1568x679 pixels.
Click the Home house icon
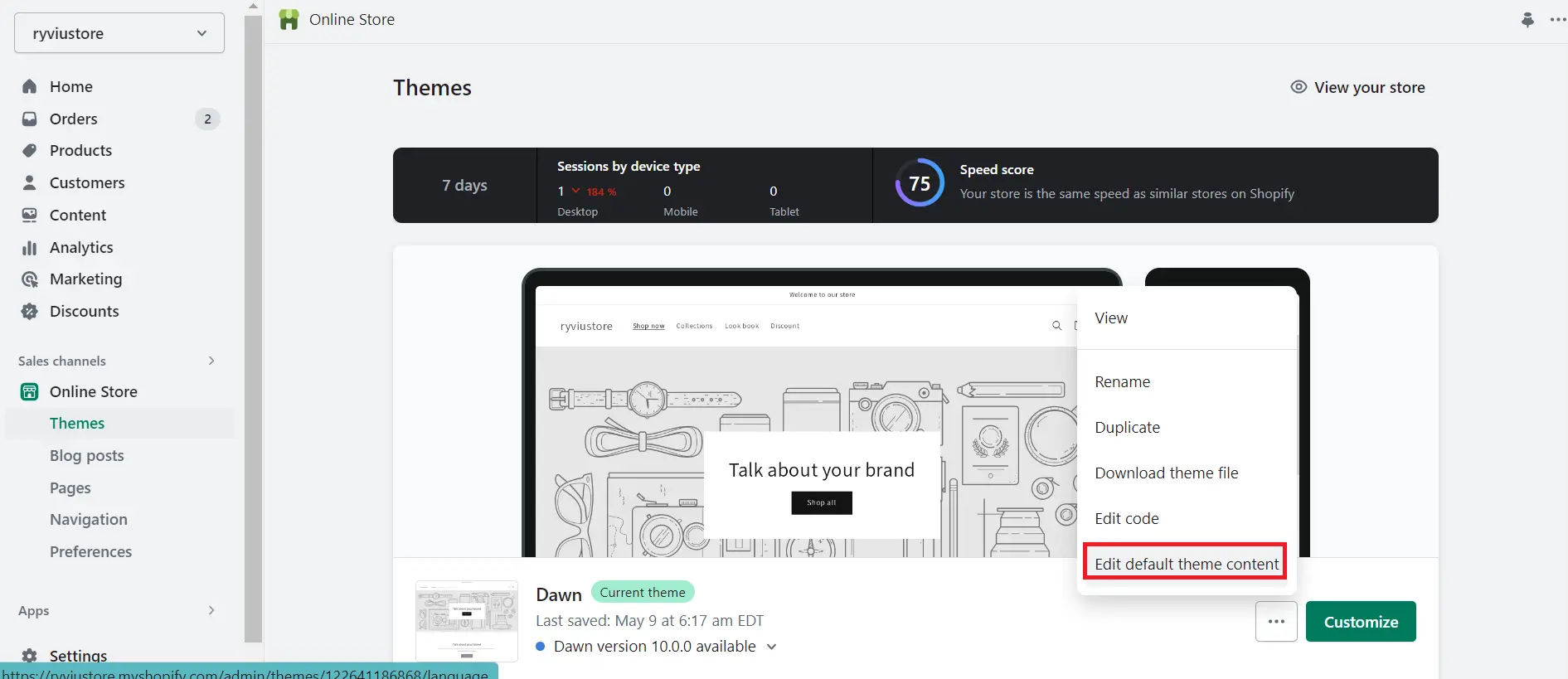(30, 86)
